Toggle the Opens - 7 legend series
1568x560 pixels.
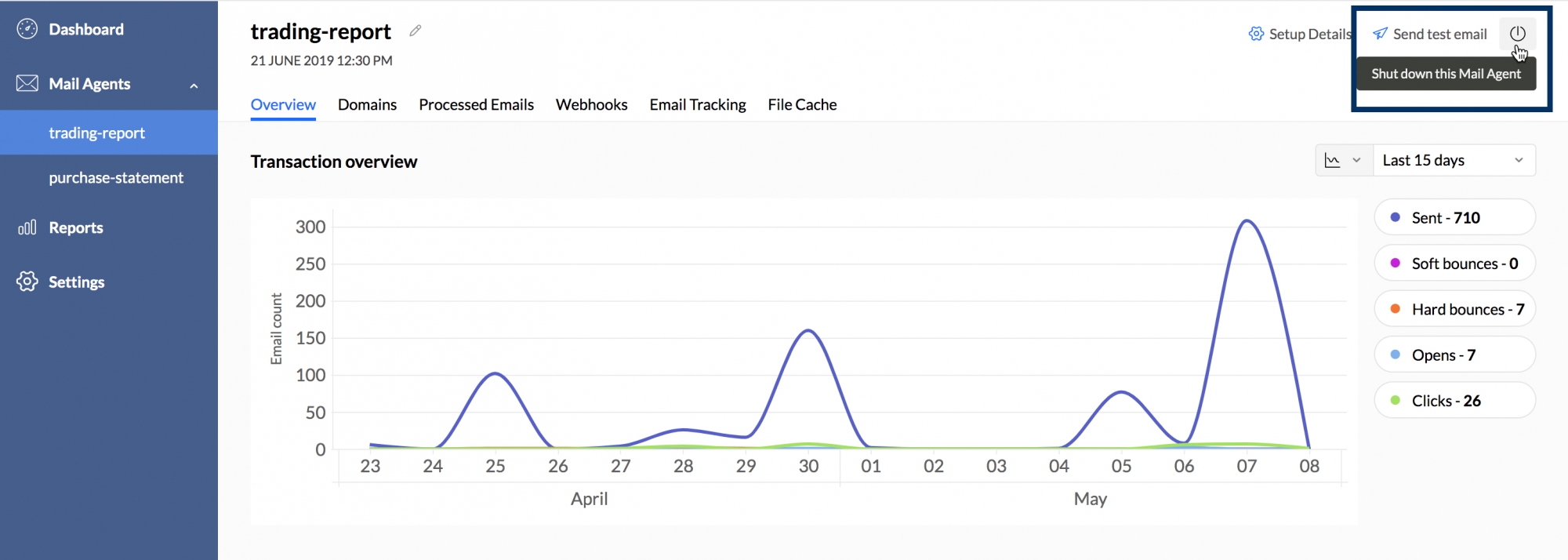point(1454,355)
